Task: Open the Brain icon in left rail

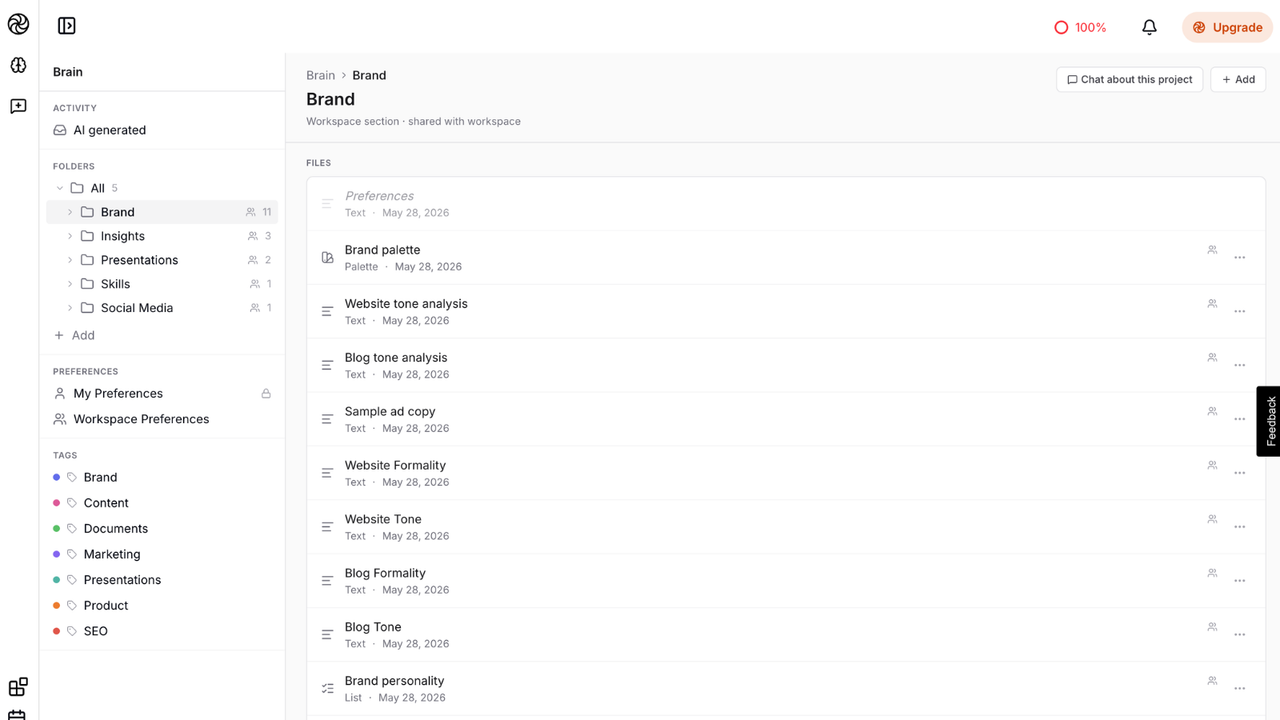Action: (18, 66)
